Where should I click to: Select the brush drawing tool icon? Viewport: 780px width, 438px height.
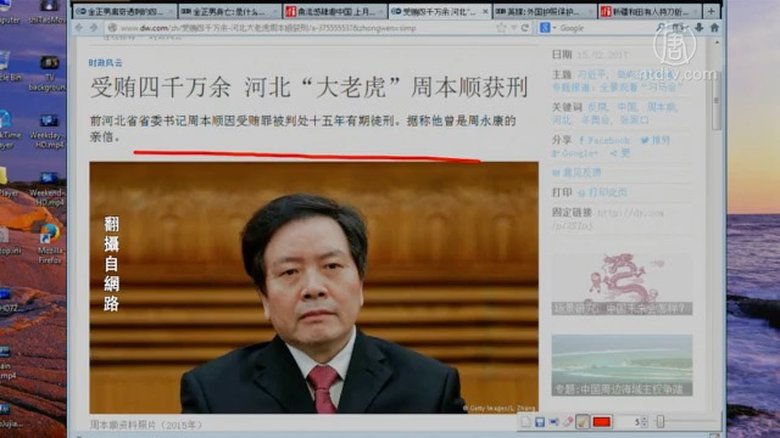(x=582, y=422)
